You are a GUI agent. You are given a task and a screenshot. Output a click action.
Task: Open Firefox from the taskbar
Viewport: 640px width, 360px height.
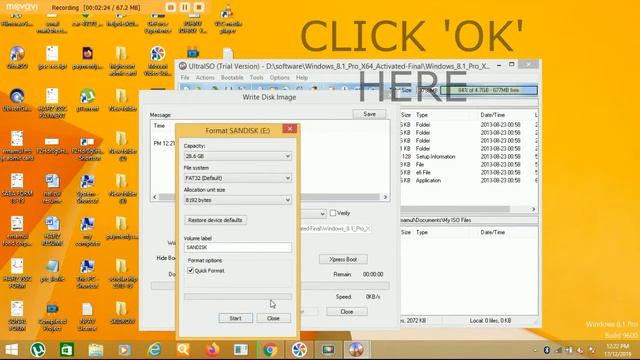click(x=212, y=350)
